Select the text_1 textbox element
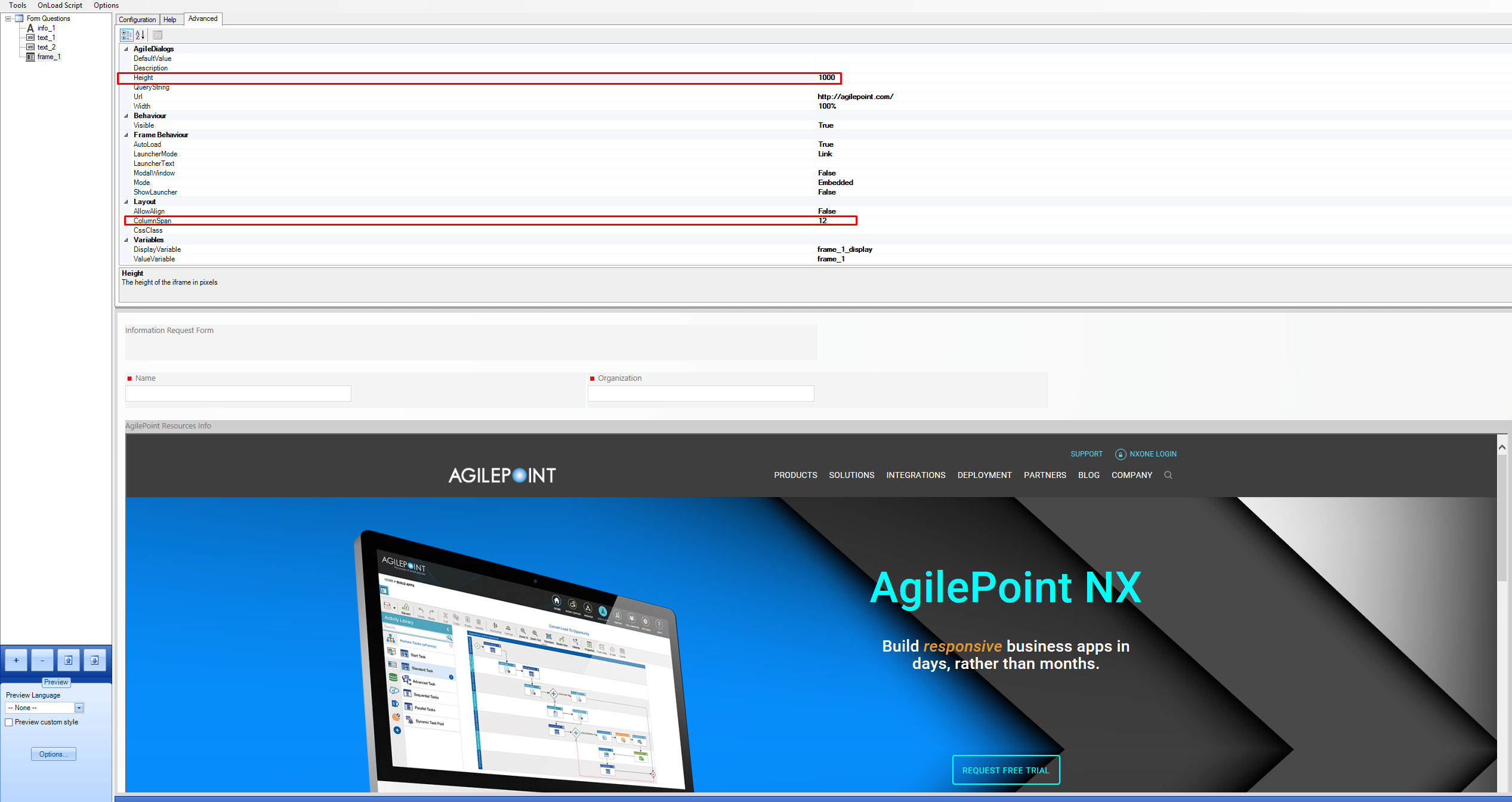The width and height of the screenshot is (1512, 802). tap(45, 37)
